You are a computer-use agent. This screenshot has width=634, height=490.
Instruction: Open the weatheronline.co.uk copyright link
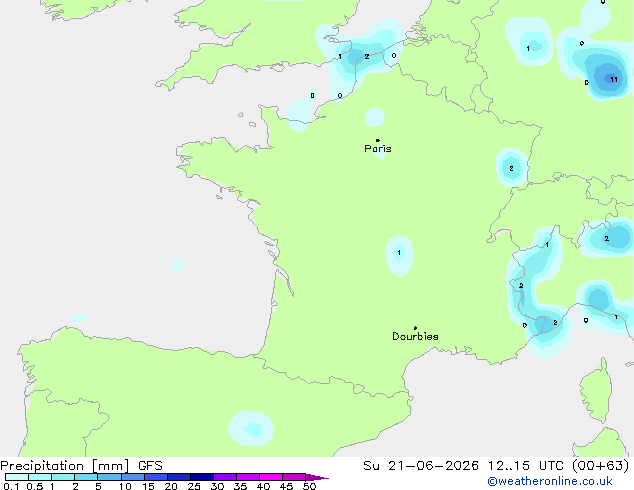[550, 481]
